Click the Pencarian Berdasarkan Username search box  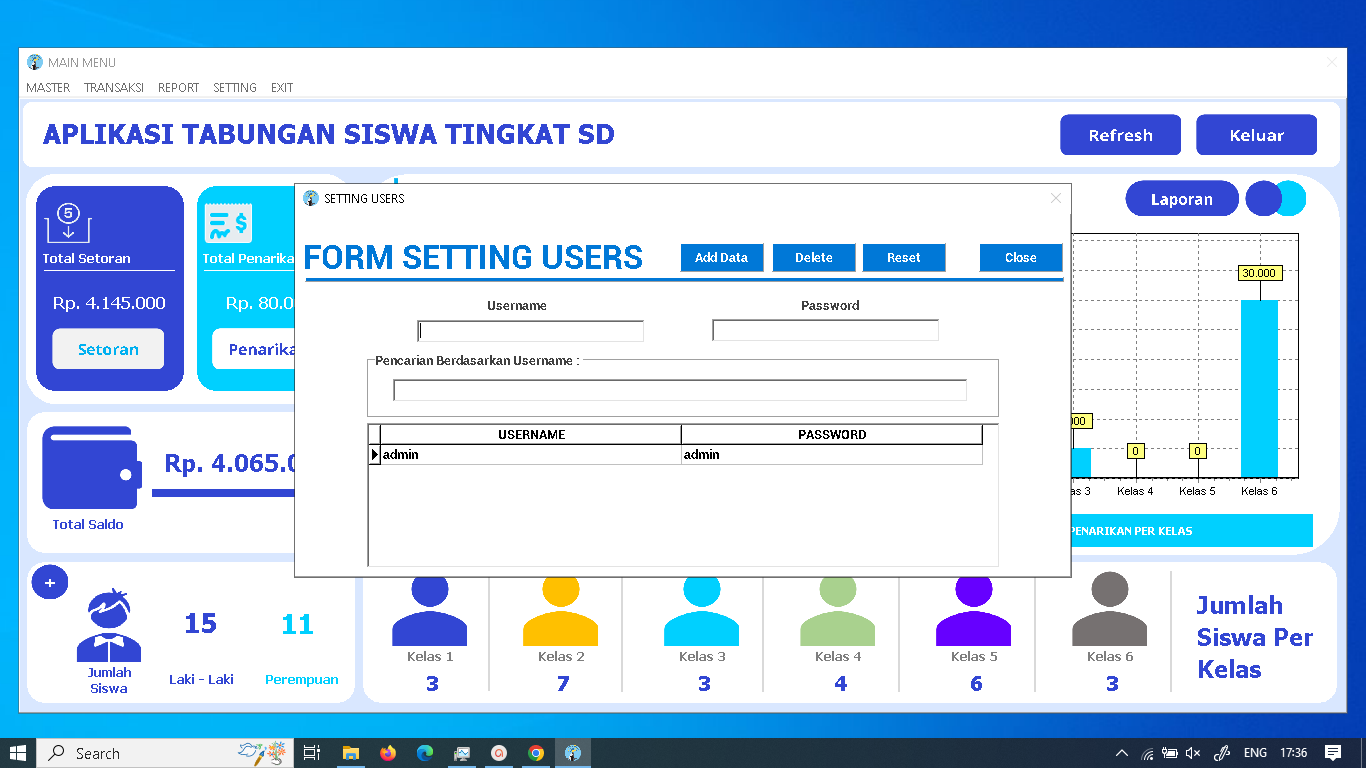click(680, 390)
